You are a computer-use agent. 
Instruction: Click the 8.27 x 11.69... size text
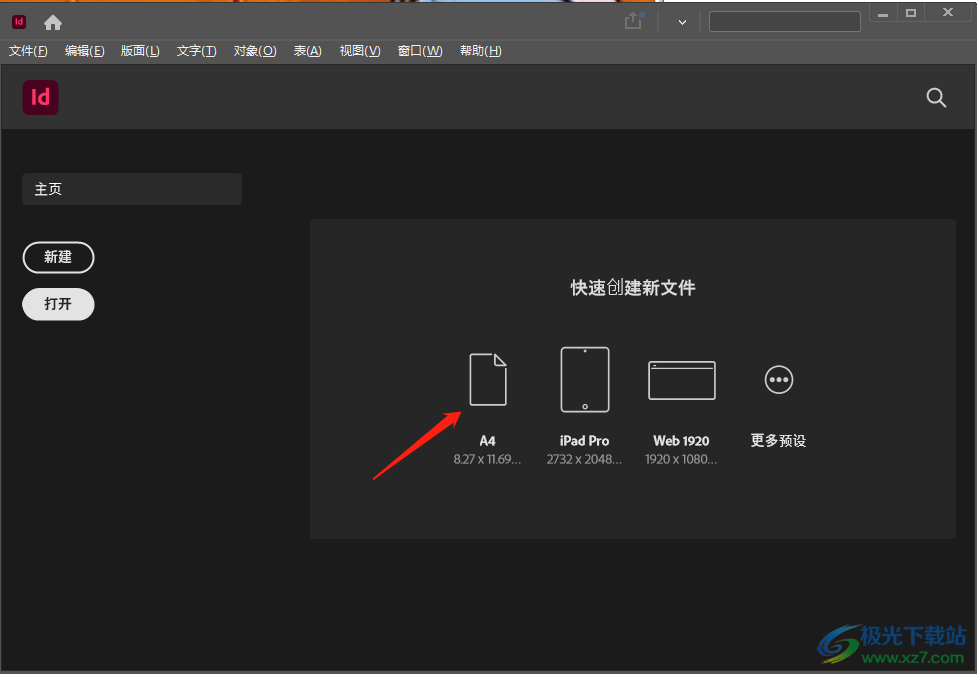(487, 460)
